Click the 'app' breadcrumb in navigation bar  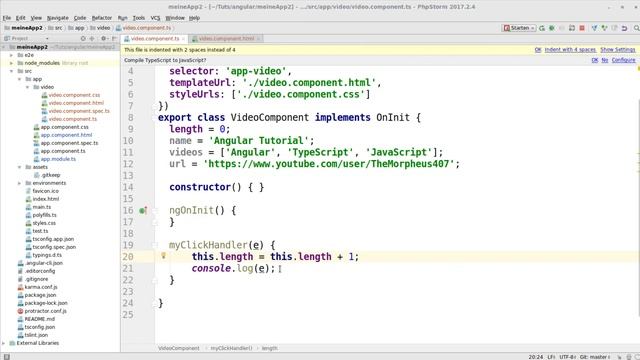[x=76, y=28]
